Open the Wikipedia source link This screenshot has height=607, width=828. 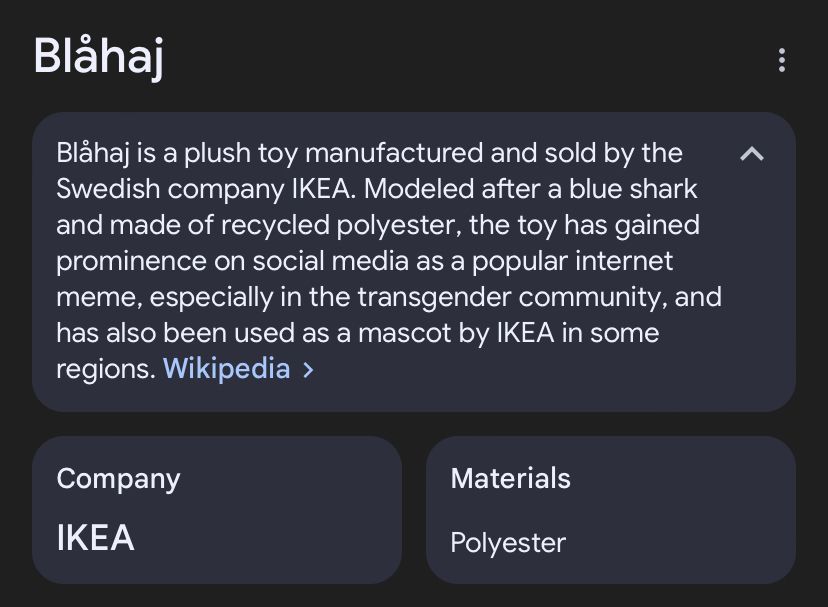227,368
